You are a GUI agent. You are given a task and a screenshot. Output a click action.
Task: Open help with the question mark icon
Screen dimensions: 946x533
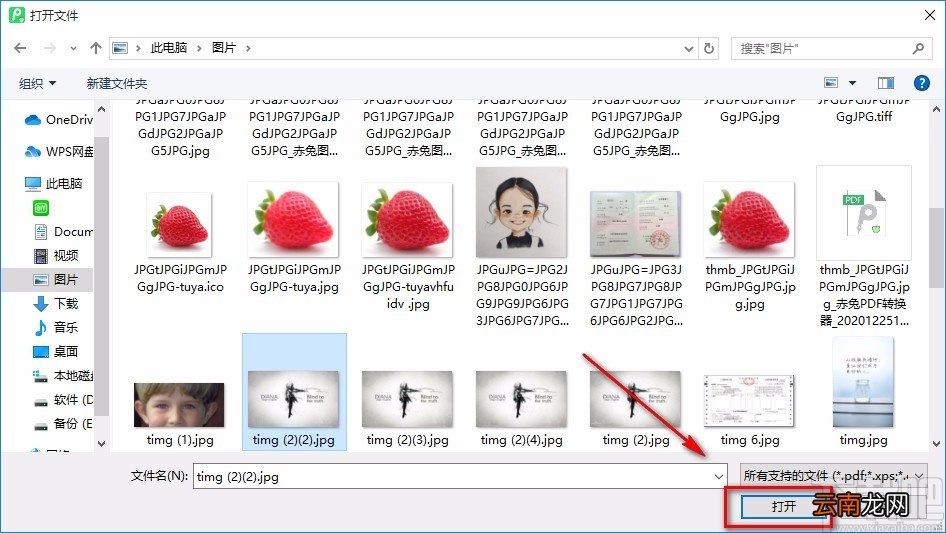click(921, 83)
